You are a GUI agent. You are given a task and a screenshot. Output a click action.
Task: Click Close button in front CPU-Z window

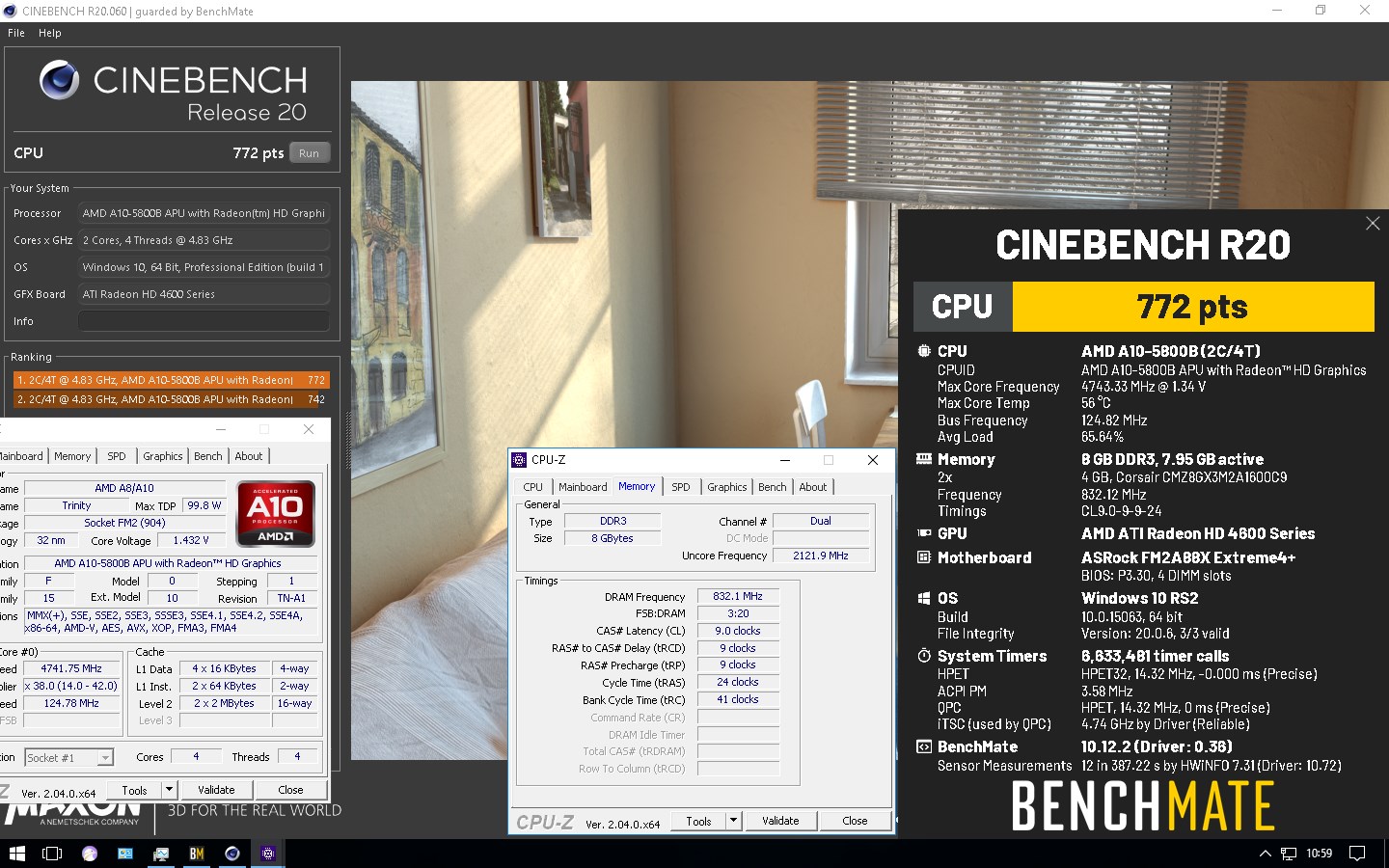[855, 821]
